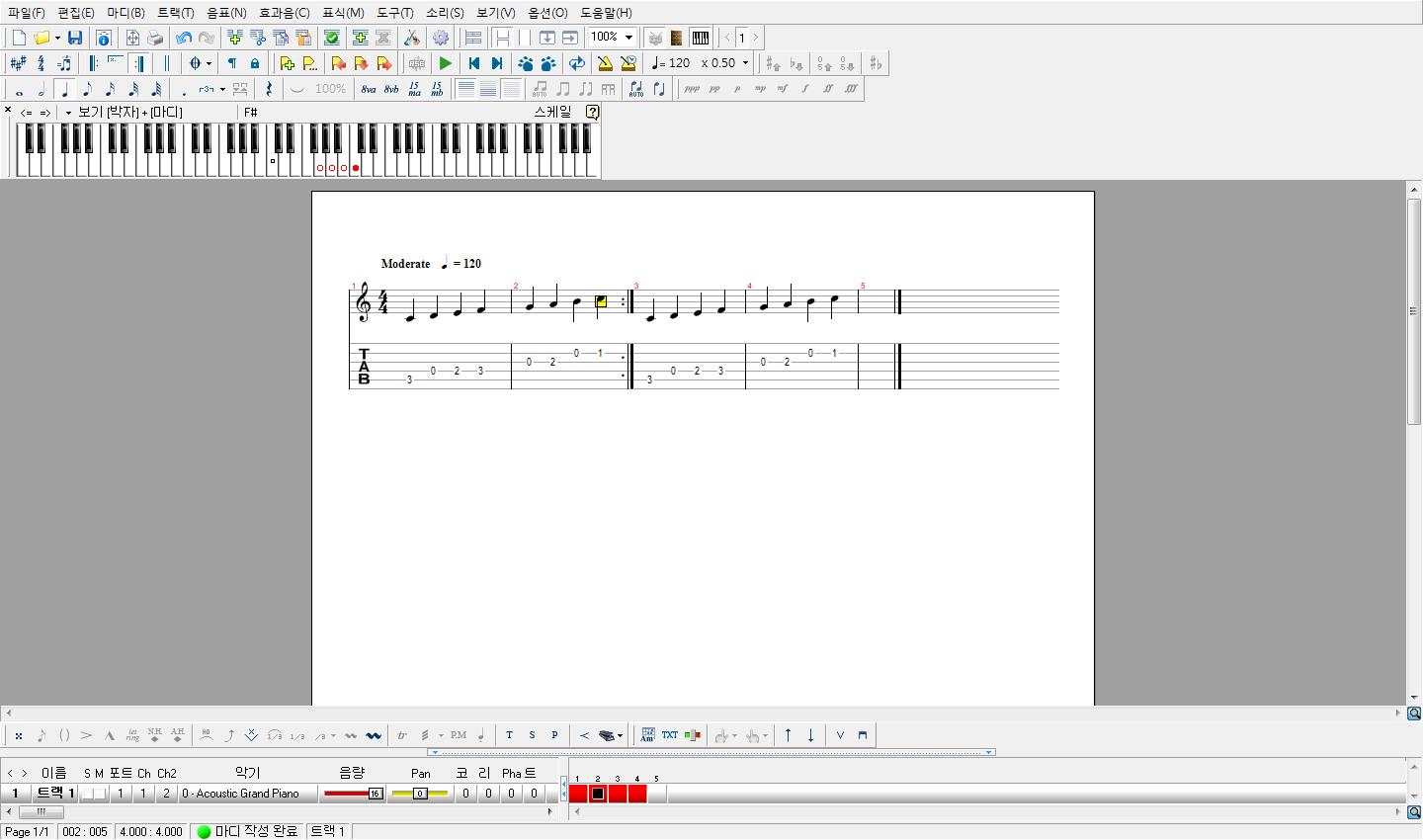Print the score with the printer icon
The width and height of the screenshot is (1423, 840).
[155, 38]
